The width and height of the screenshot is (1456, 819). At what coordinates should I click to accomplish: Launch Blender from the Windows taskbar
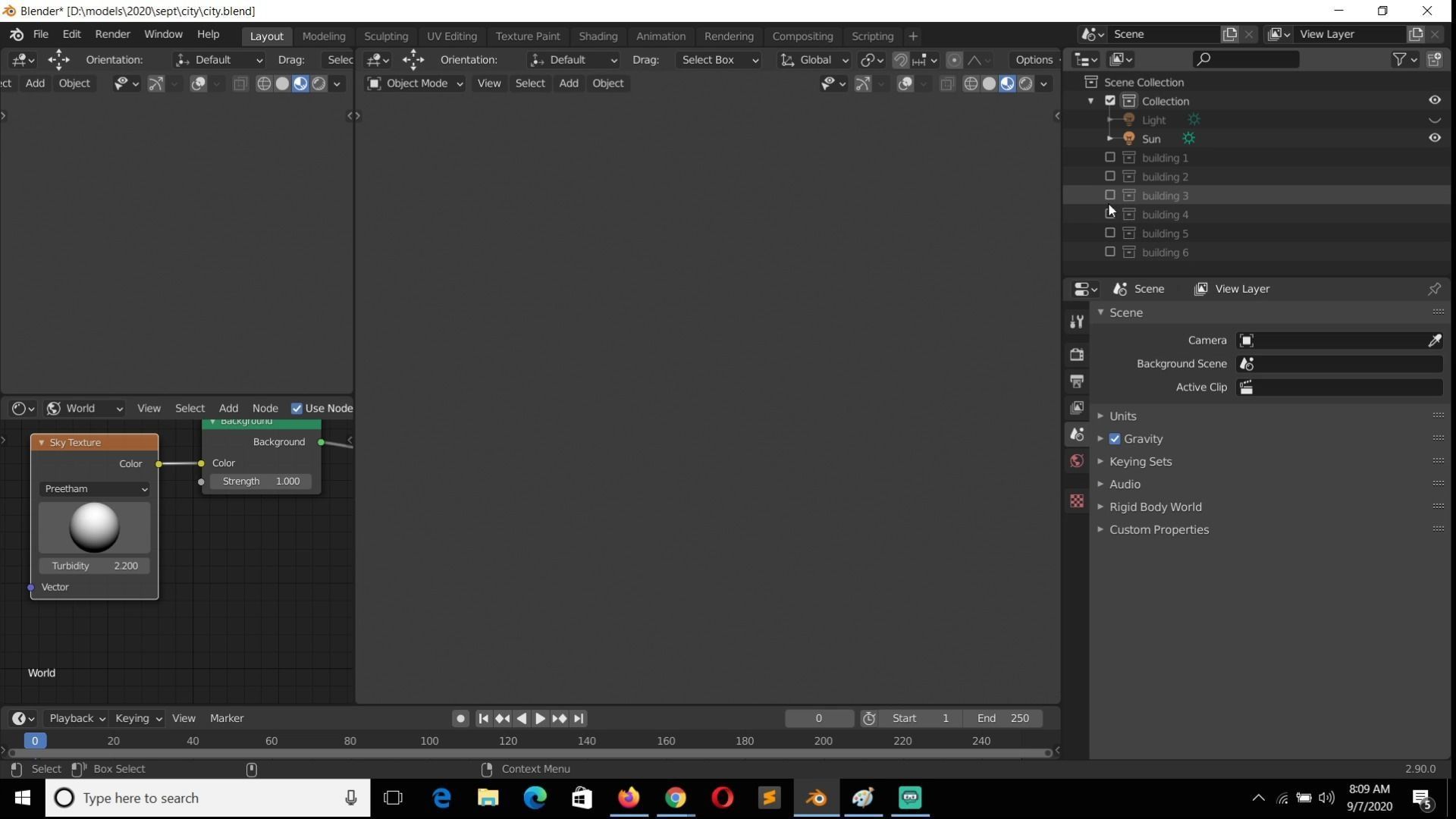click(x=816, y=798)
